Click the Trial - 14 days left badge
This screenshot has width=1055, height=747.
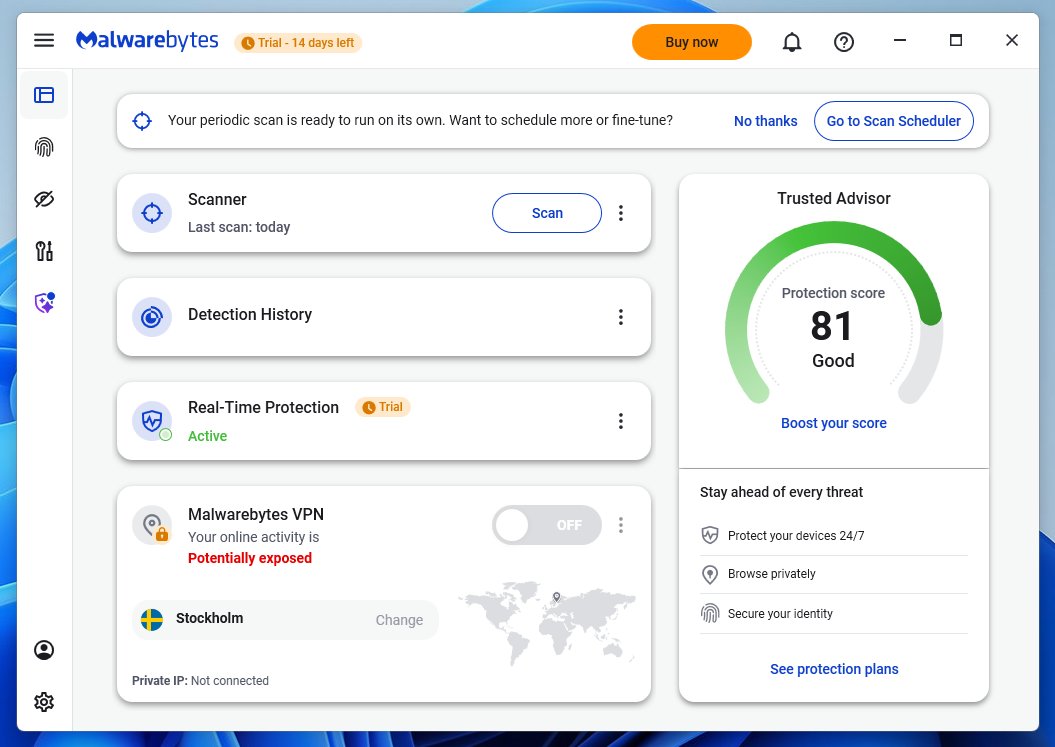pyautogui.click(x=298, y=43)
